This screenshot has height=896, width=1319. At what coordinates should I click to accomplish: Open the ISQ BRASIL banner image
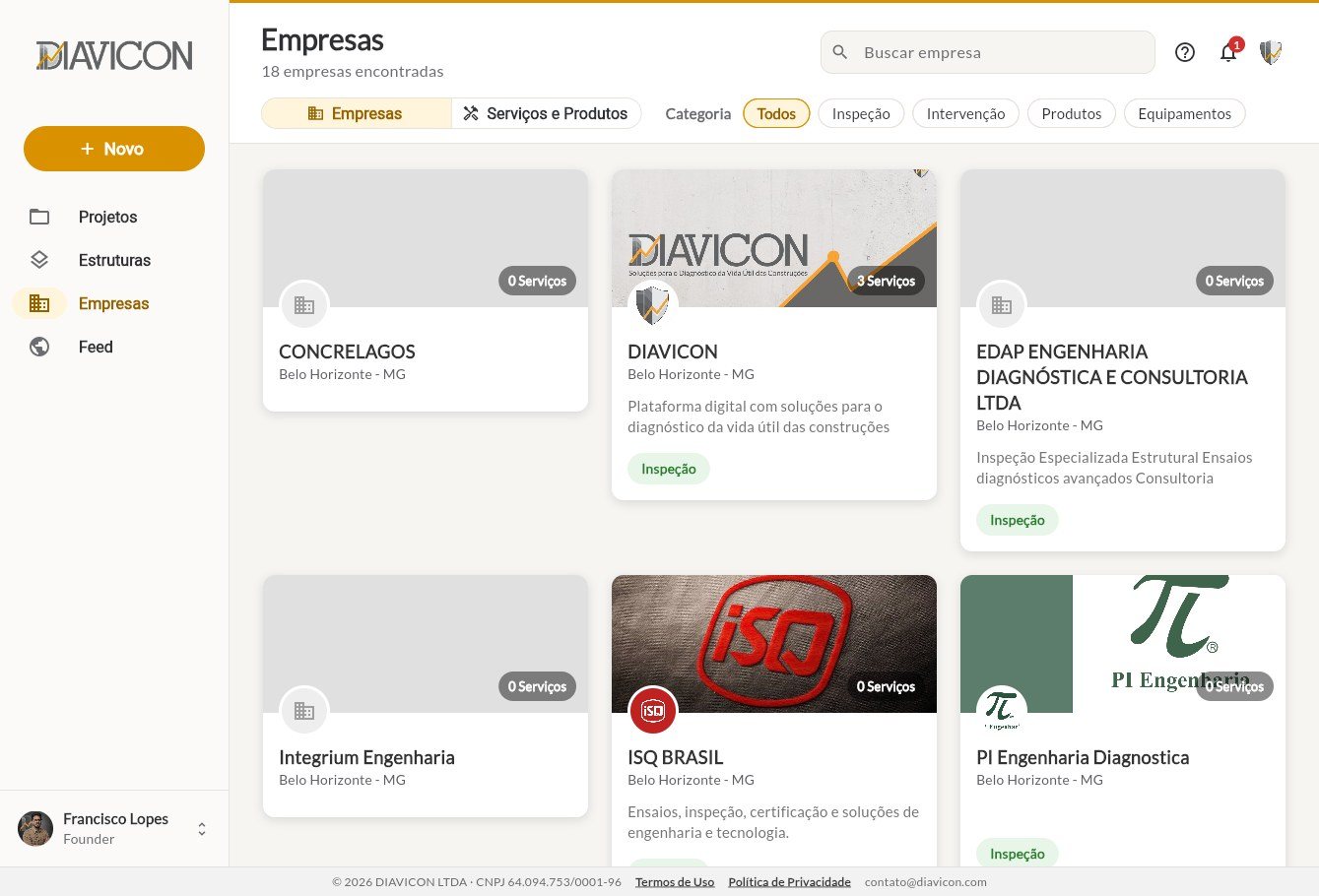(774, 644)
